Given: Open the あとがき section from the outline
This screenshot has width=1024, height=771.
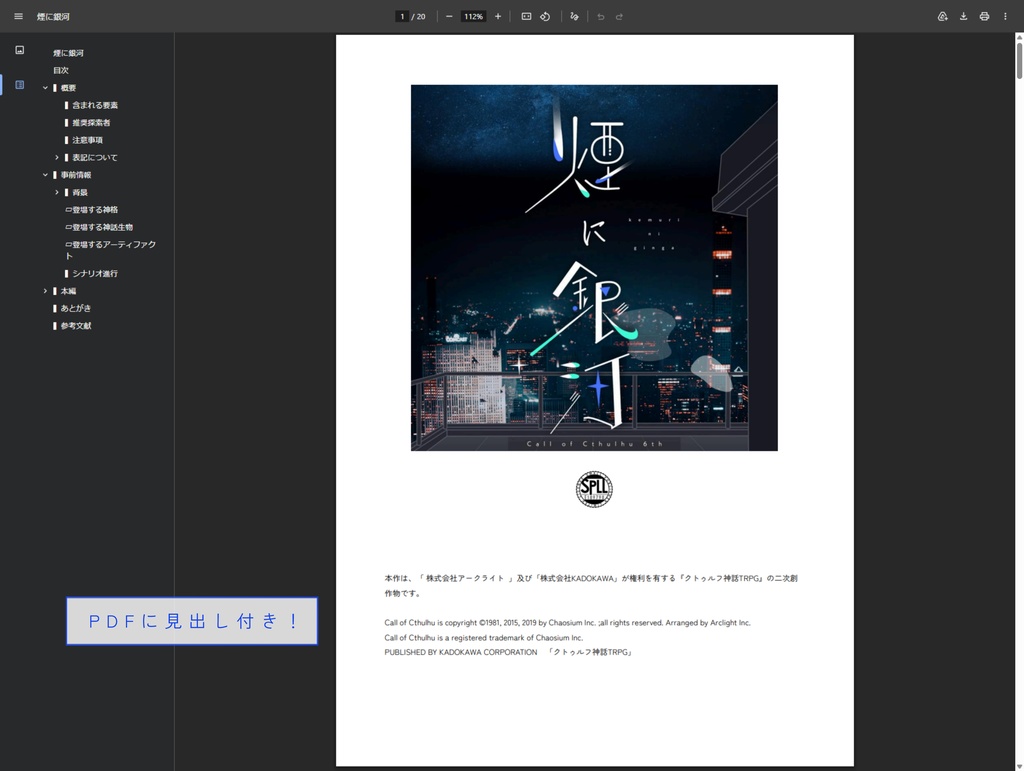Looking at the screenshot, I should click(77, 308).
